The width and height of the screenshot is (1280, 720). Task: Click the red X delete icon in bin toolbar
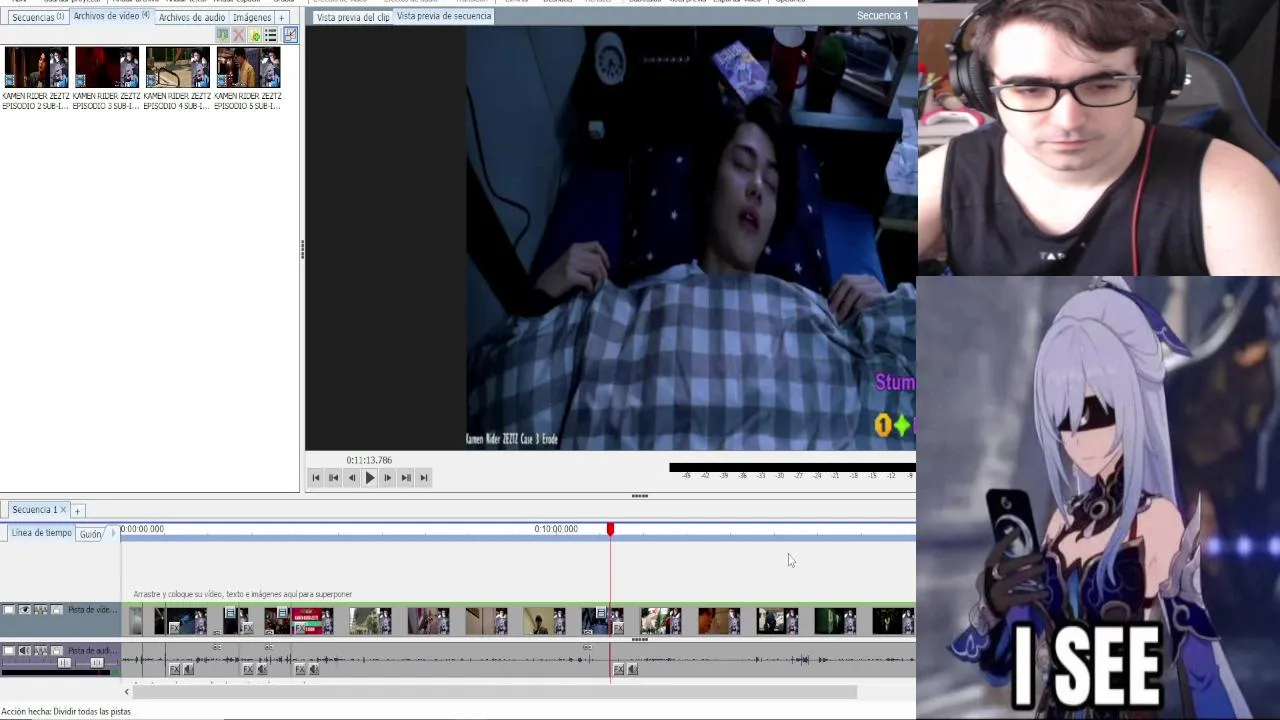238,35
